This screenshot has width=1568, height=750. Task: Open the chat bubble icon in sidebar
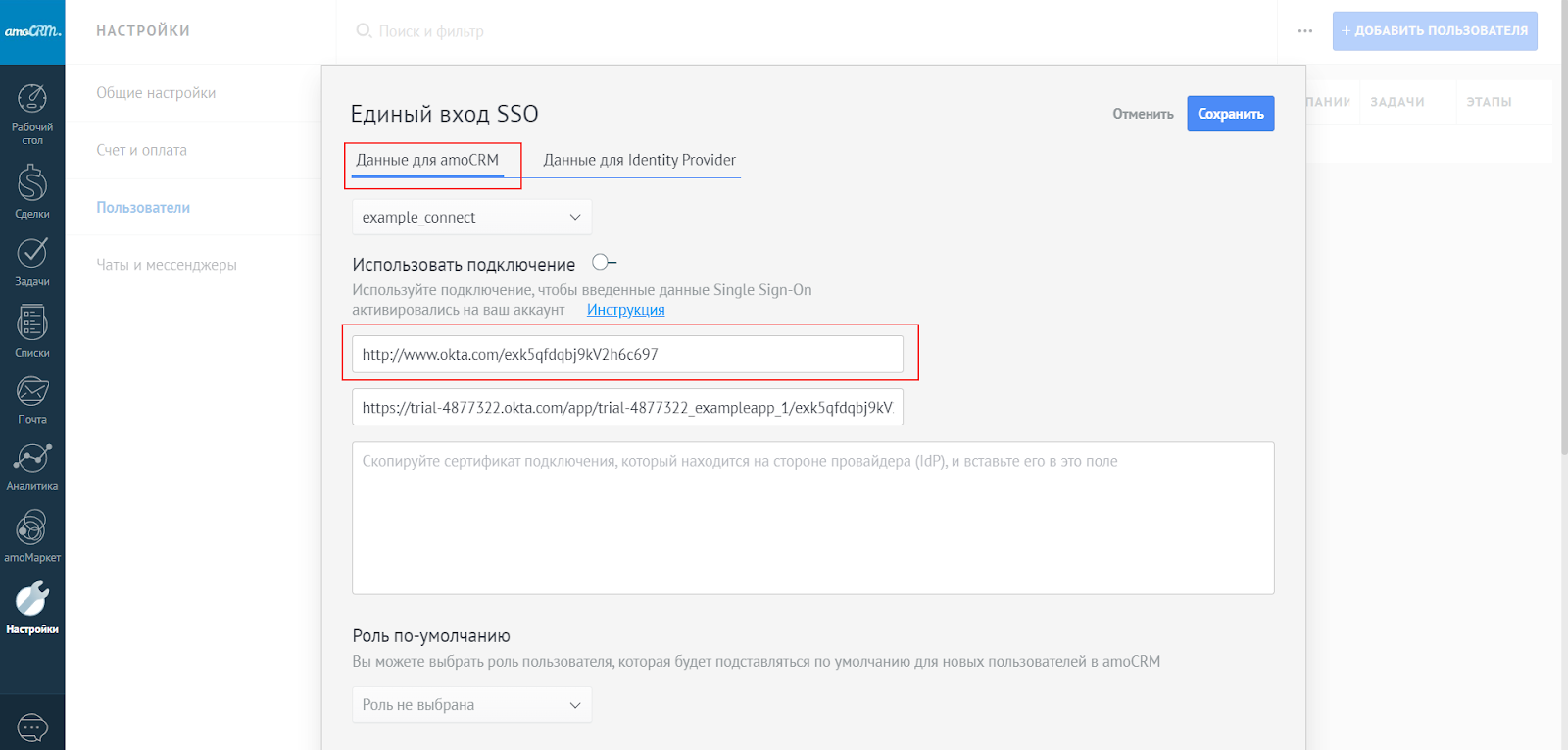pyautogui.click(x=32, y=727)
